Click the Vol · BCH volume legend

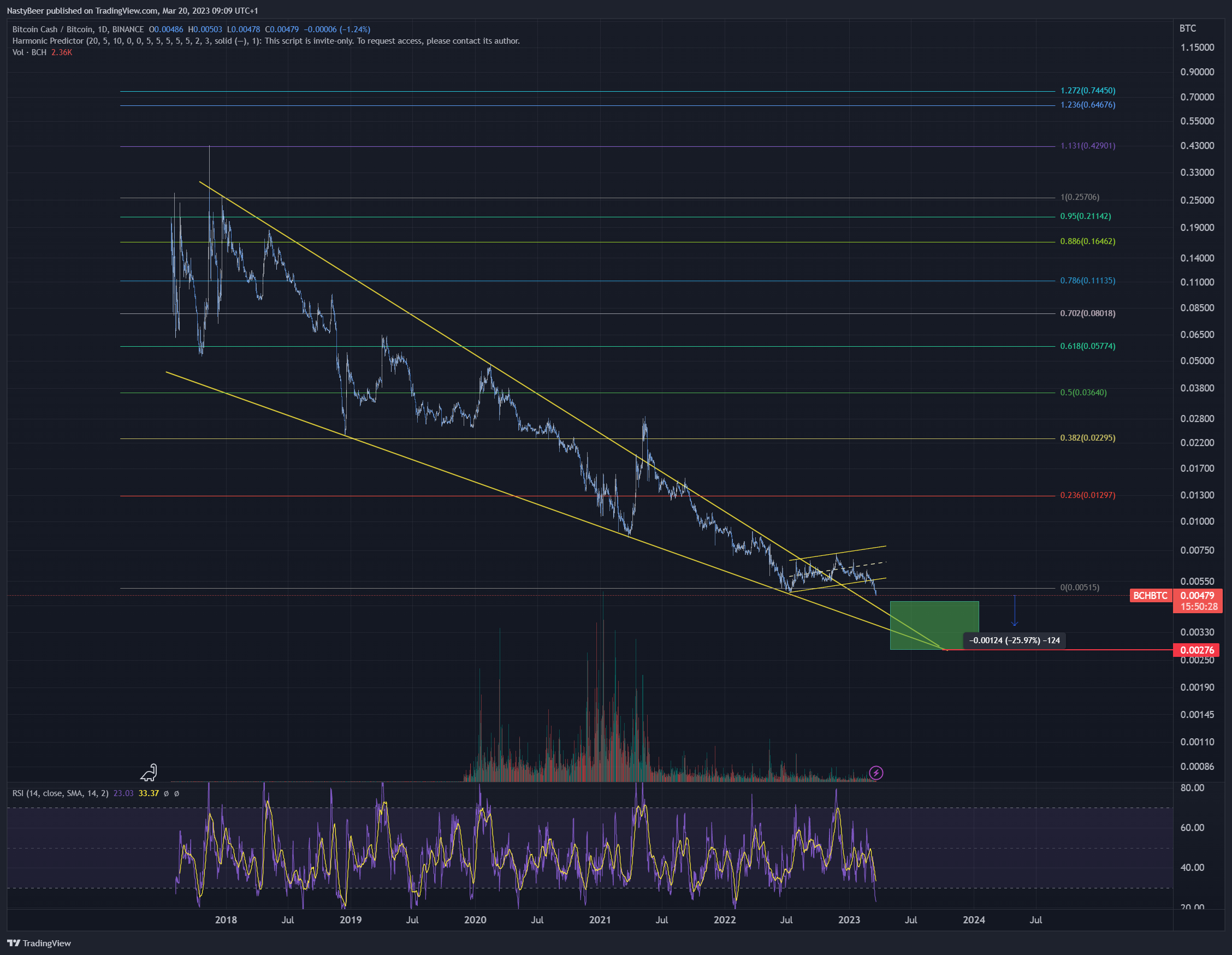[x=29, y=52]
